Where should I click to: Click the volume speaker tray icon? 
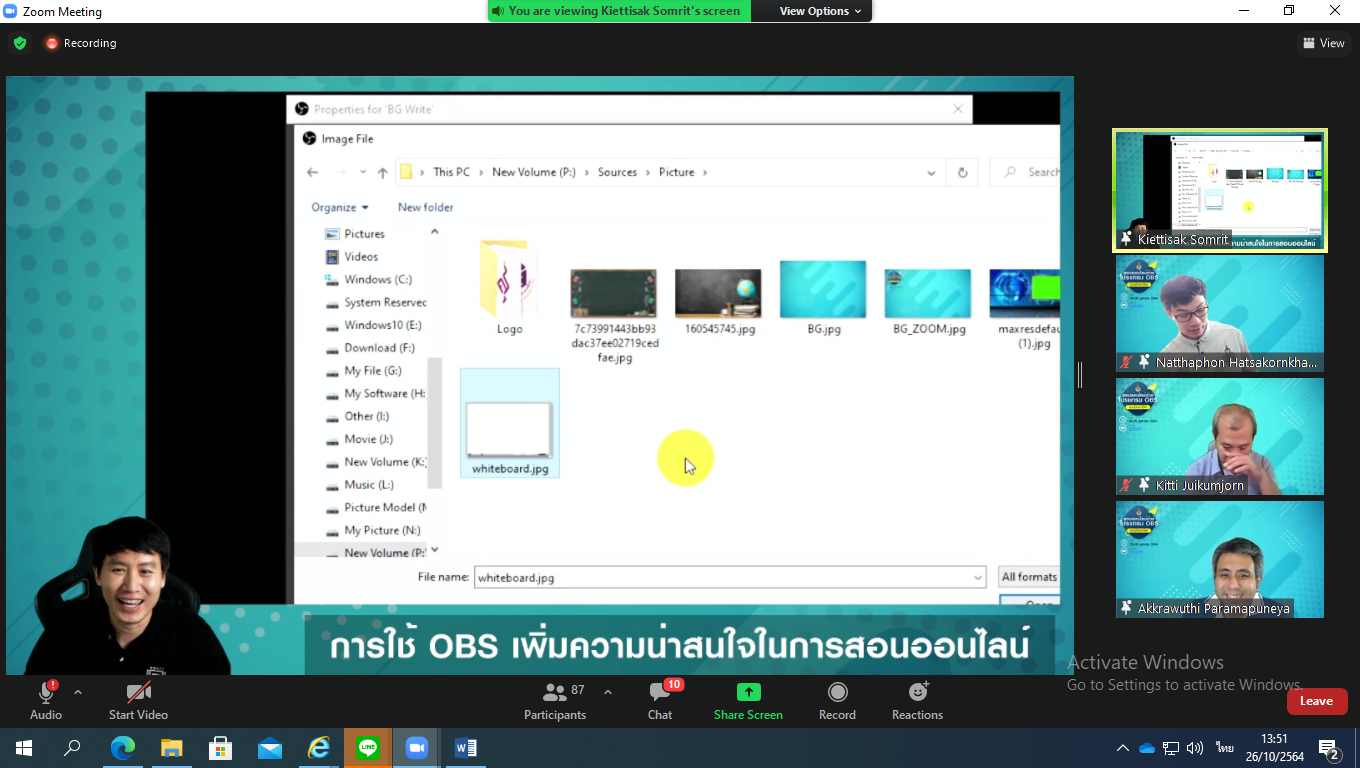[1195, 748]
